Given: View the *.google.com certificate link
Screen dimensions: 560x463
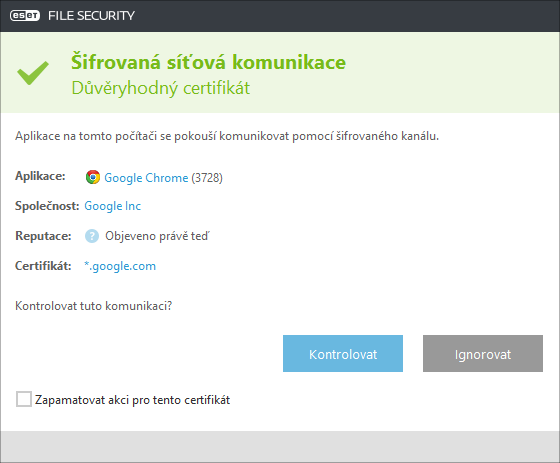Looking at the screenshot, I should pyautogui.click(x=120, y=266).
